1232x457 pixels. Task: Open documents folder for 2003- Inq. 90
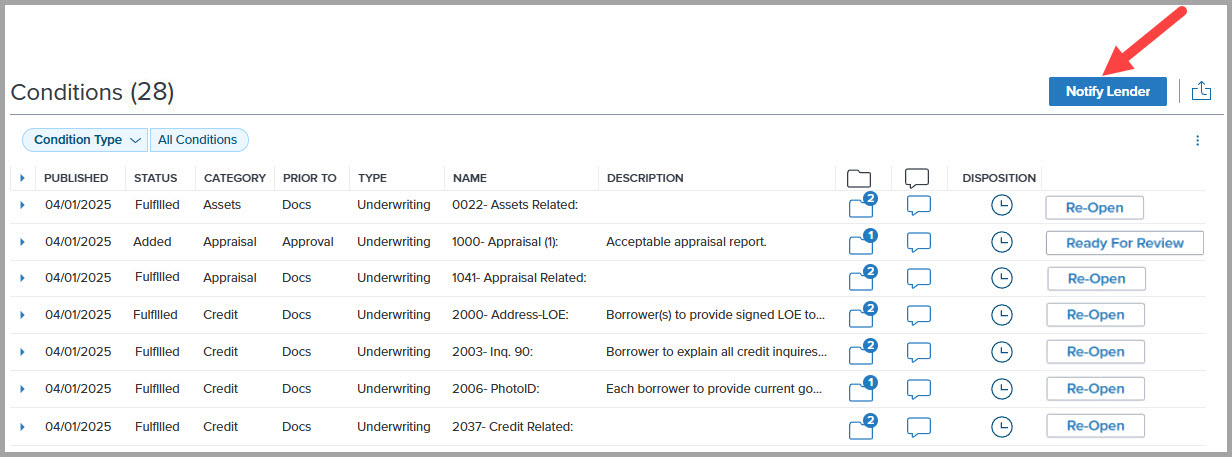(x=861, y=353)
